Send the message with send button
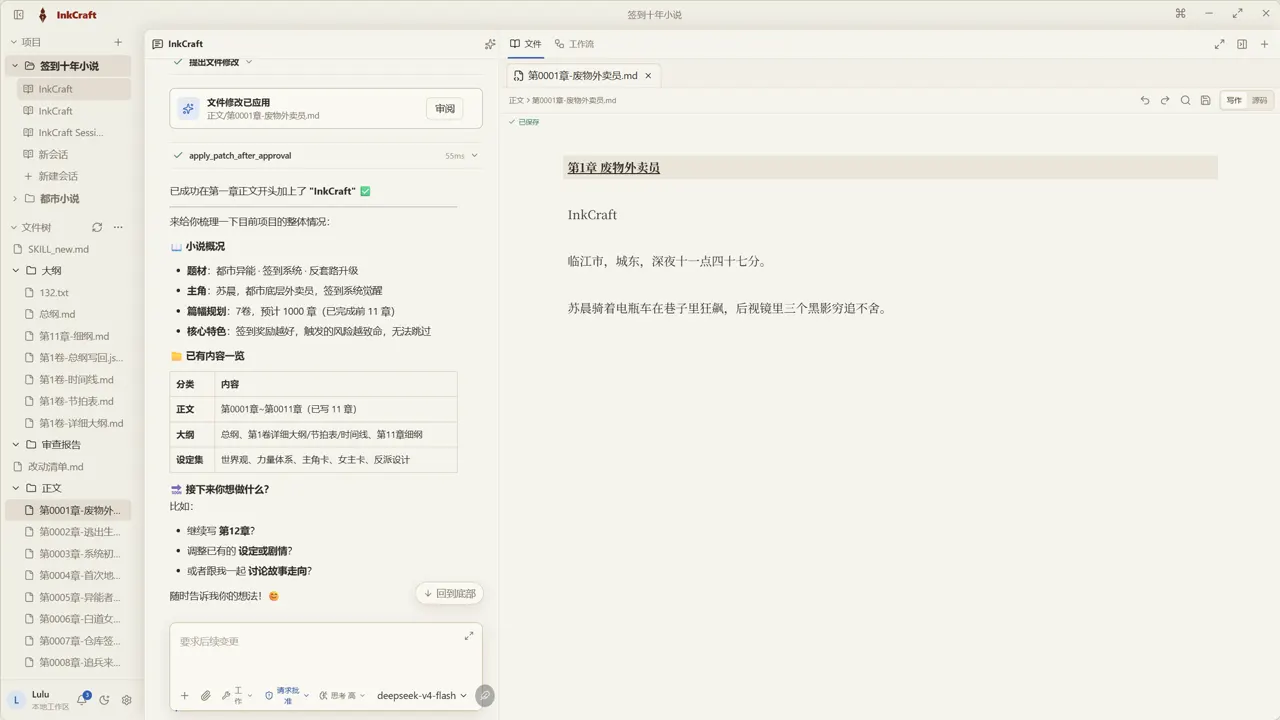Screen dimensions: 1280x720 (x=485, y=695)
